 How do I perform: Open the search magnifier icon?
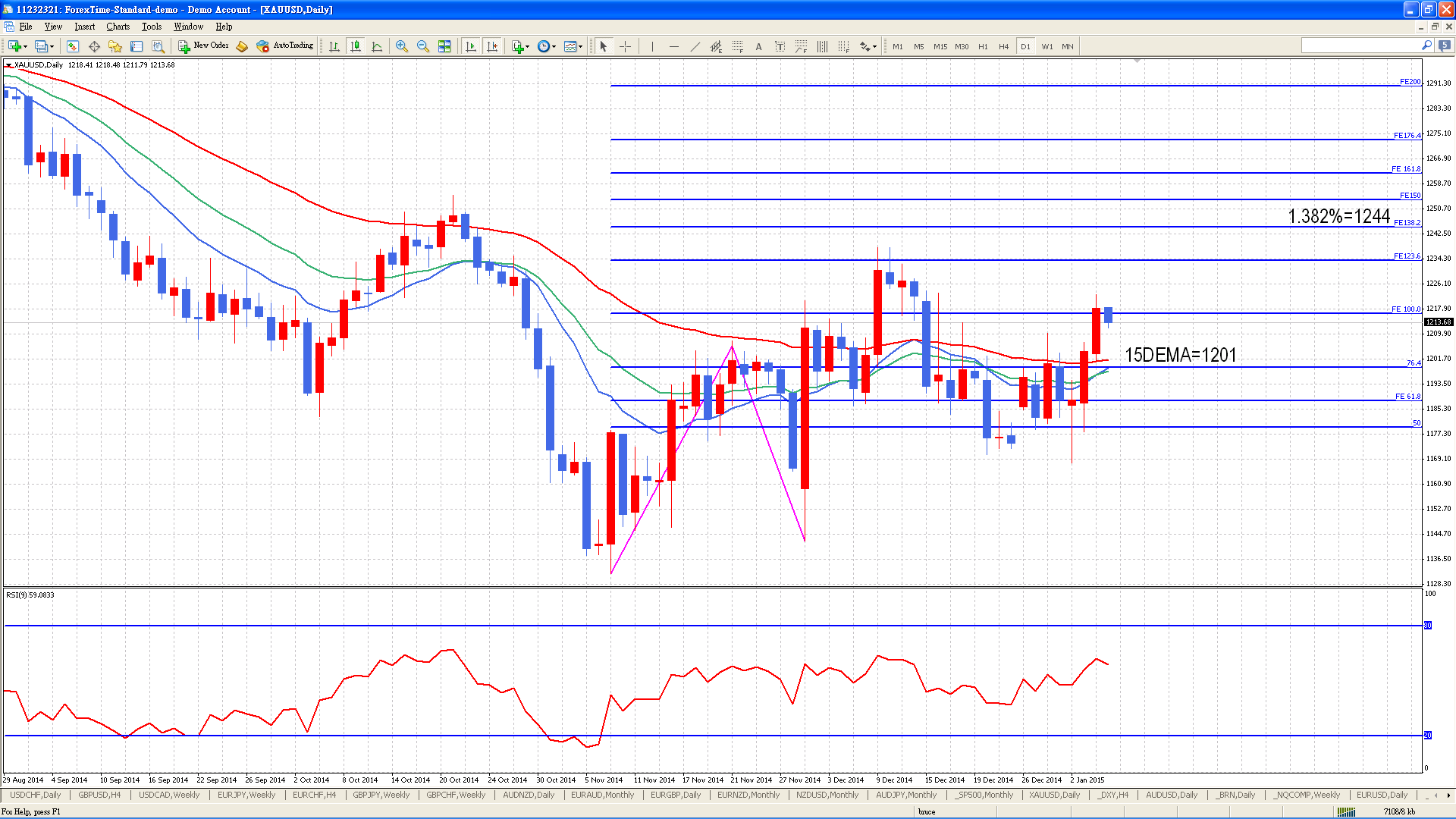tap(1426, 45)
